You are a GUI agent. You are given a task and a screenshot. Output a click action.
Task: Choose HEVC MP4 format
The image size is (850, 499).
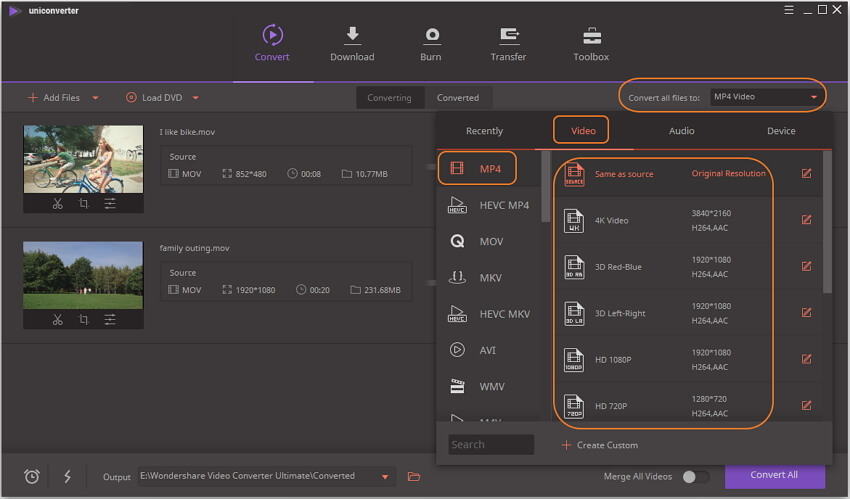pos(488,205)
